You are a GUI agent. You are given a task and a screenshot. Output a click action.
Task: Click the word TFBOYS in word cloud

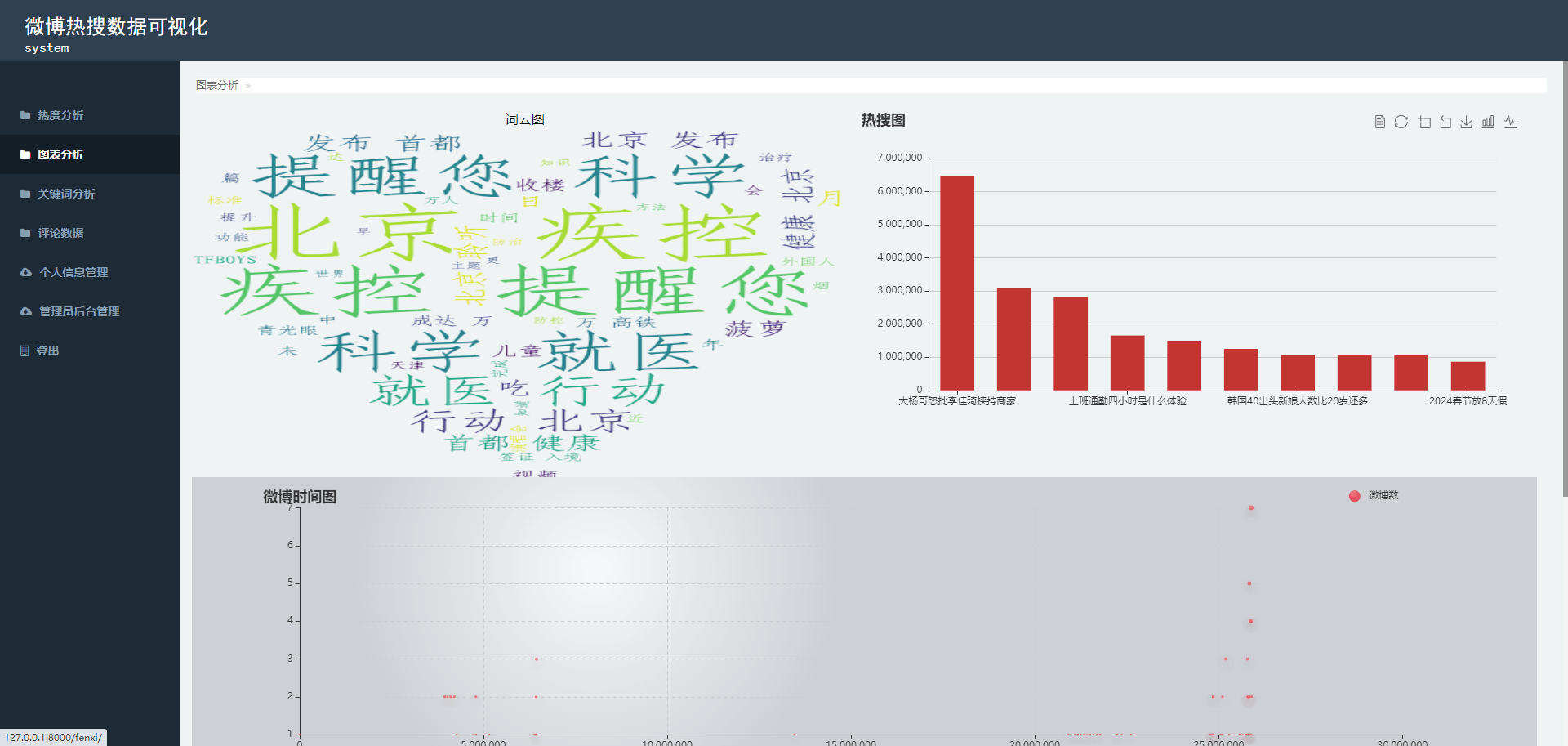[225, 260]
